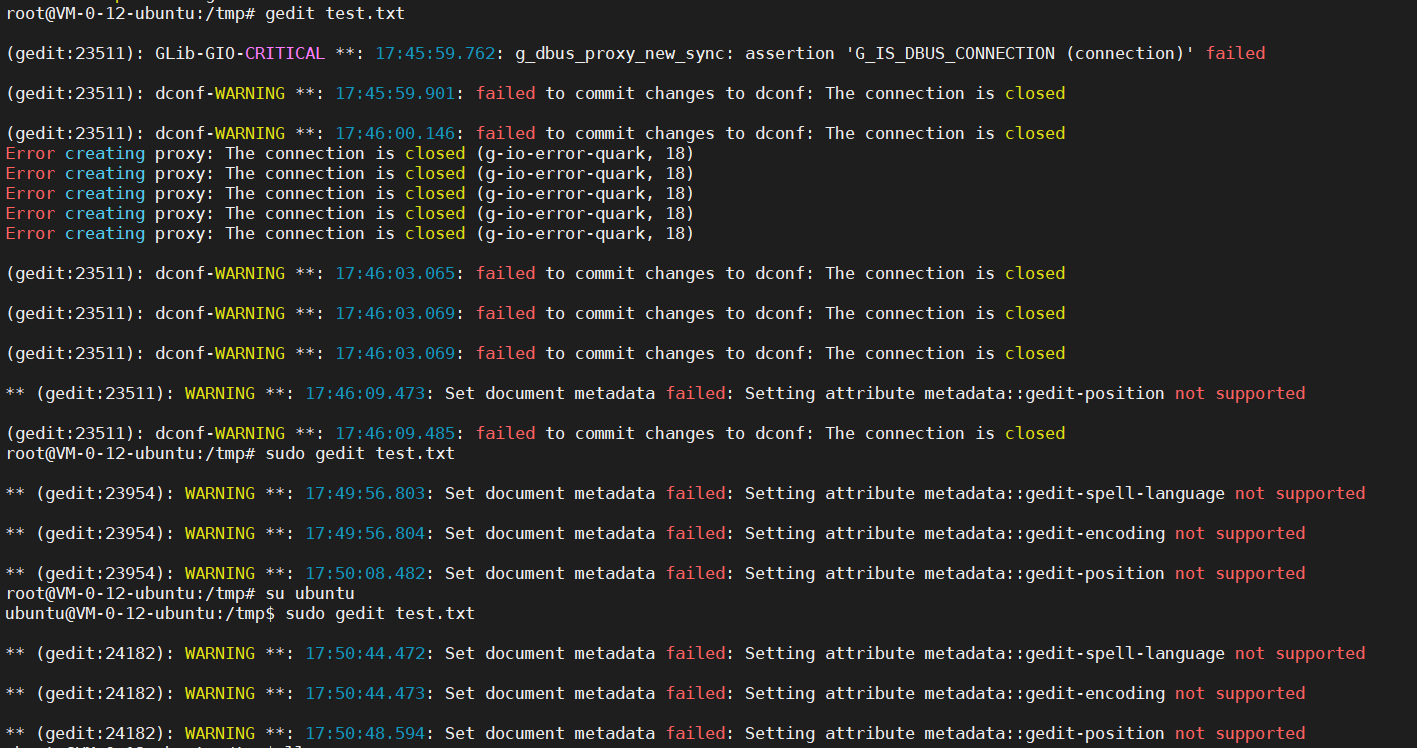Click the first command 'gedit test.txt' without sudo

tap(335, 13)
